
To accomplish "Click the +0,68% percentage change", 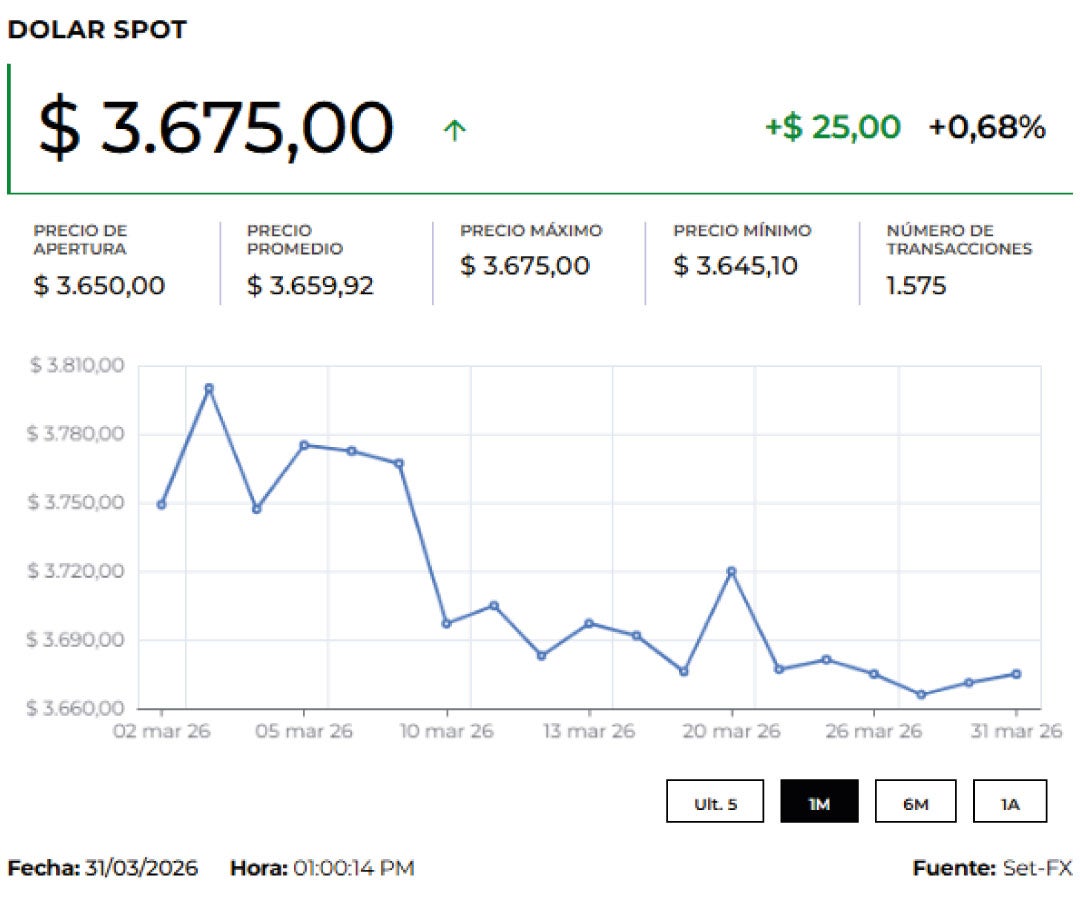I will (986, 128).
